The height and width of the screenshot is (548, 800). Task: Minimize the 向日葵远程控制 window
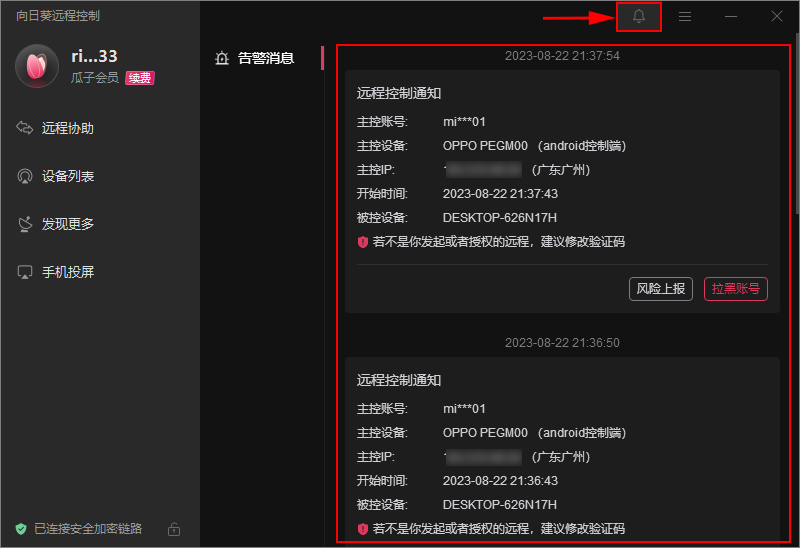731,17
